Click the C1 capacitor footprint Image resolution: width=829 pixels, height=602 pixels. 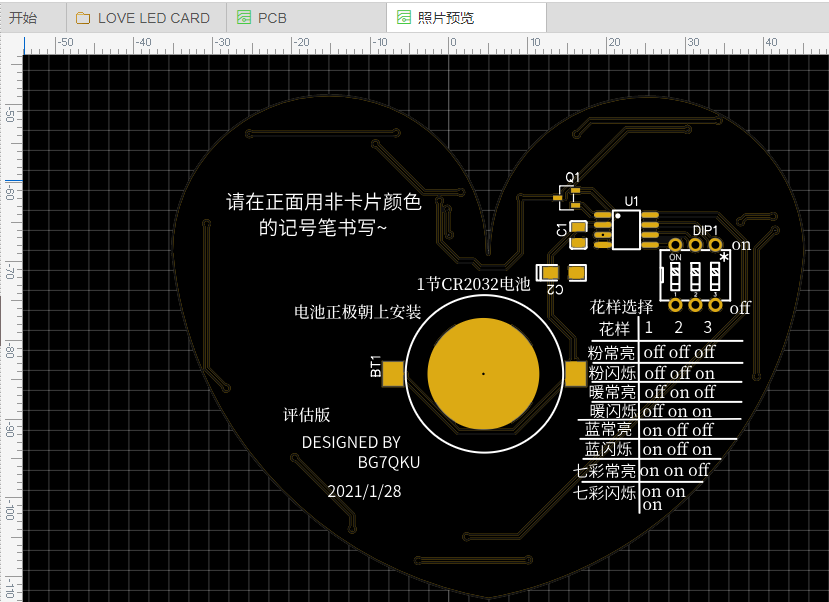[x=579, y=234]
